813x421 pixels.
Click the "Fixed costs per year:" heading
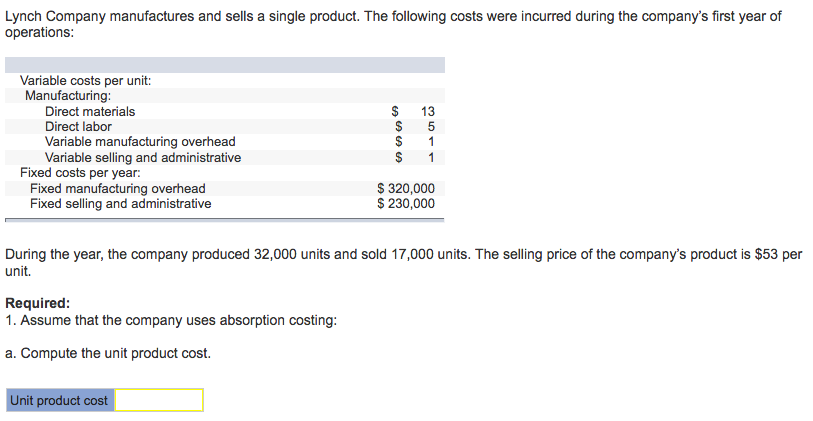[80, 172]
